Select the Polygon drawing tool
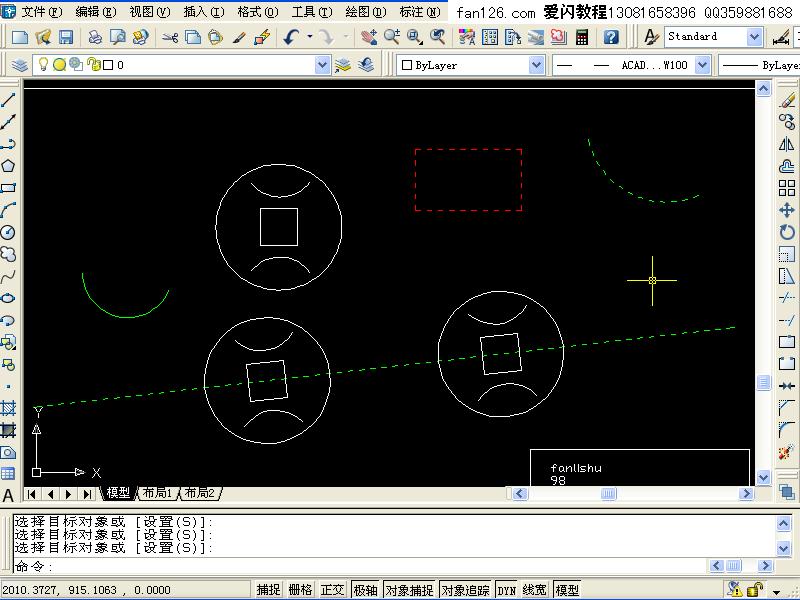 [x=8, y=166]
